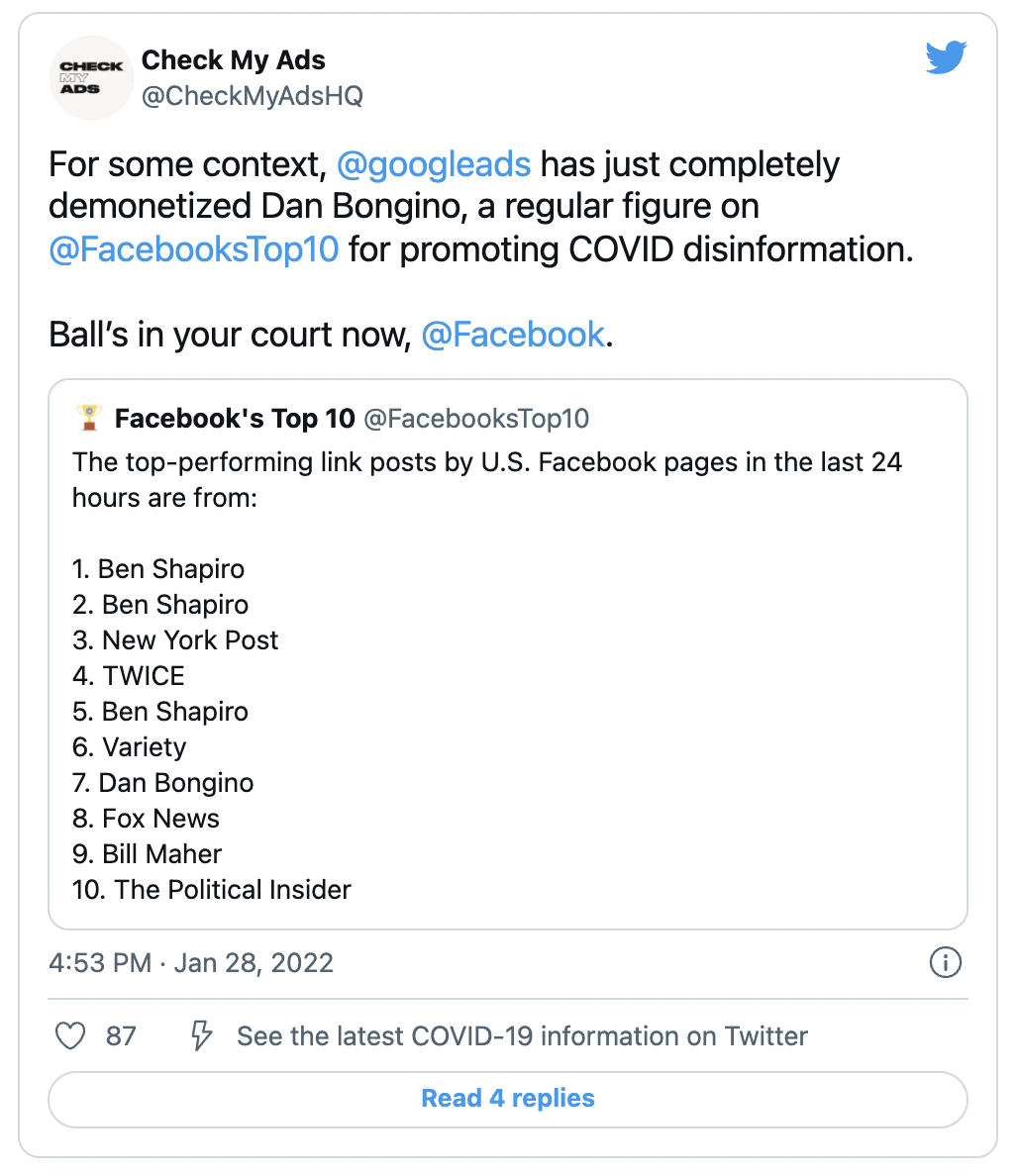
Task: Click the Read 4 replies button
Action: point(508,1099)
